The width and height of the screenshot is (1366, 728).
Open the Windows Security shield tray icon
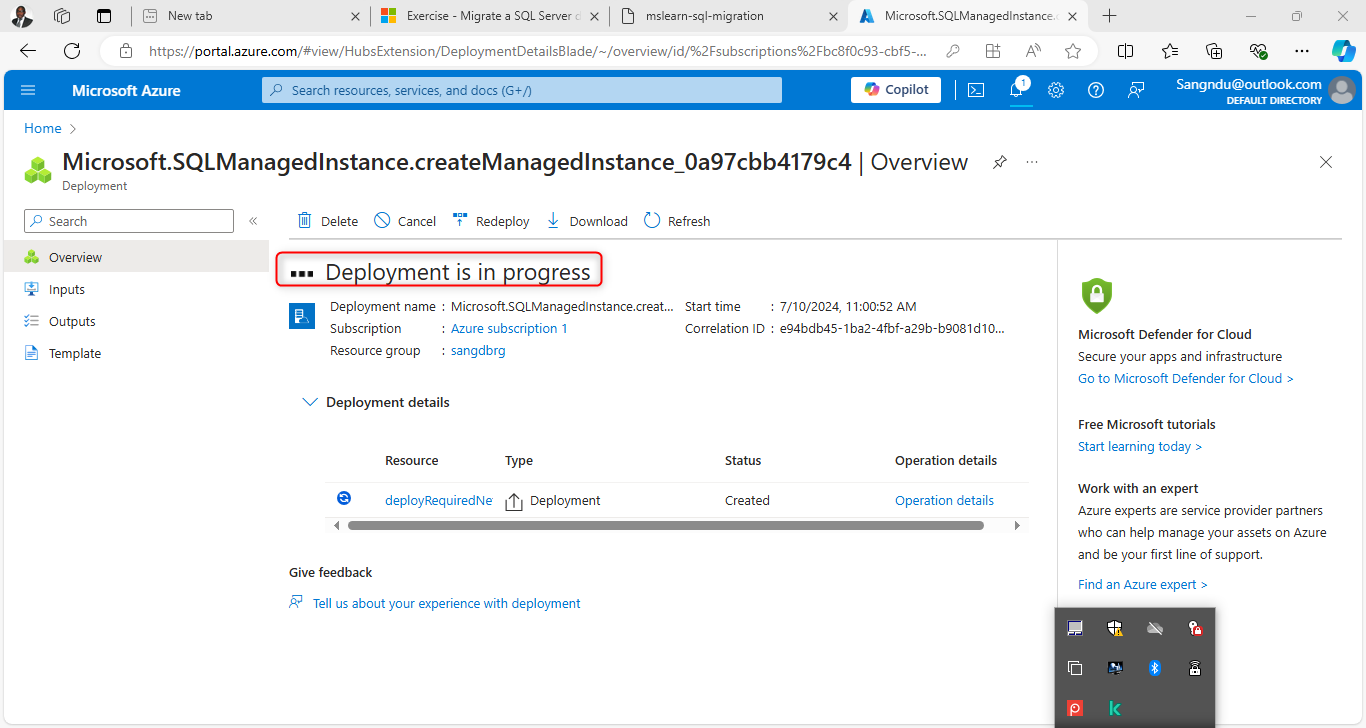pos(1115,628)
